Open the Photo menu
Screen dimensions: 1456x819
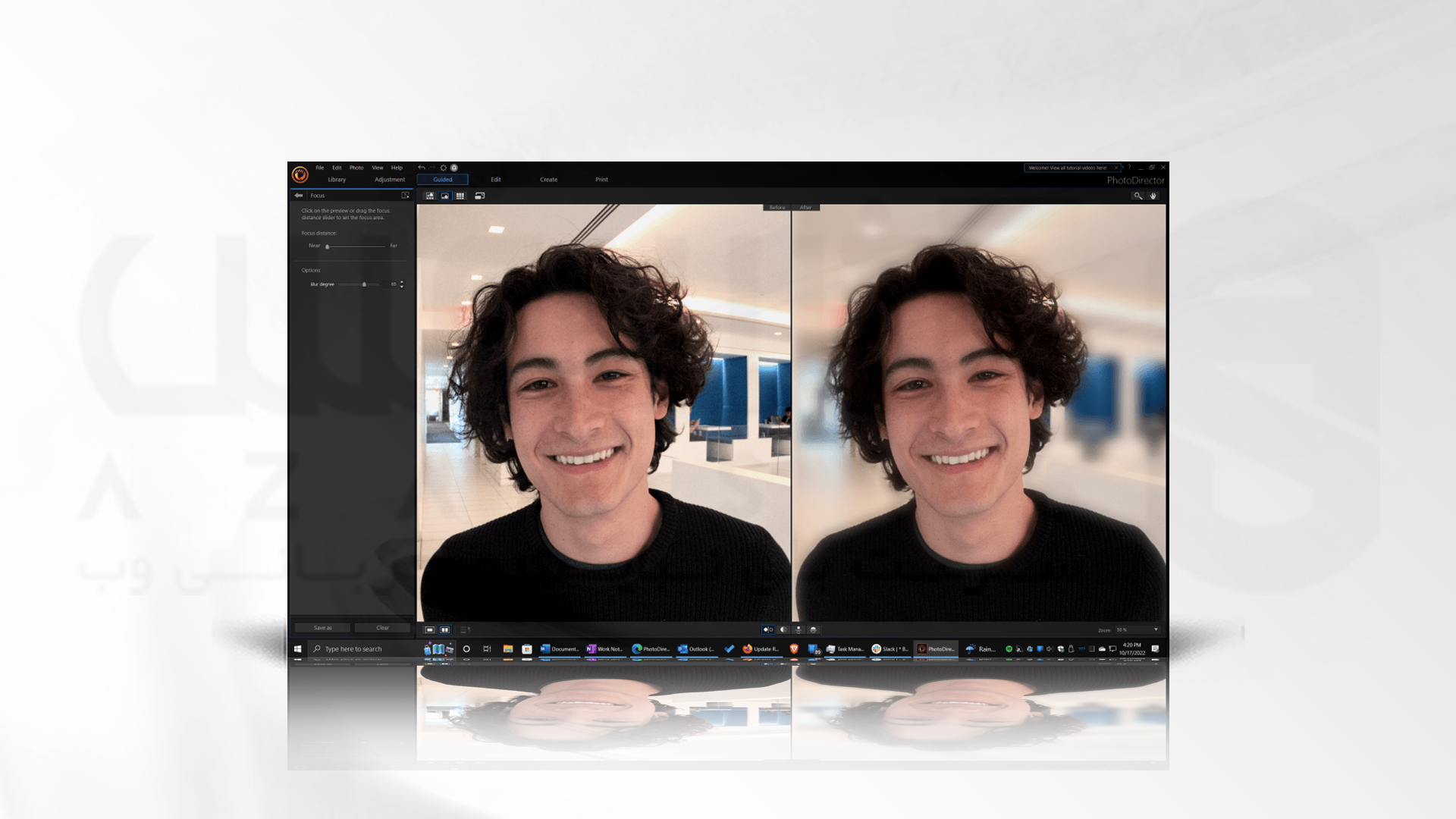[356, 168]
